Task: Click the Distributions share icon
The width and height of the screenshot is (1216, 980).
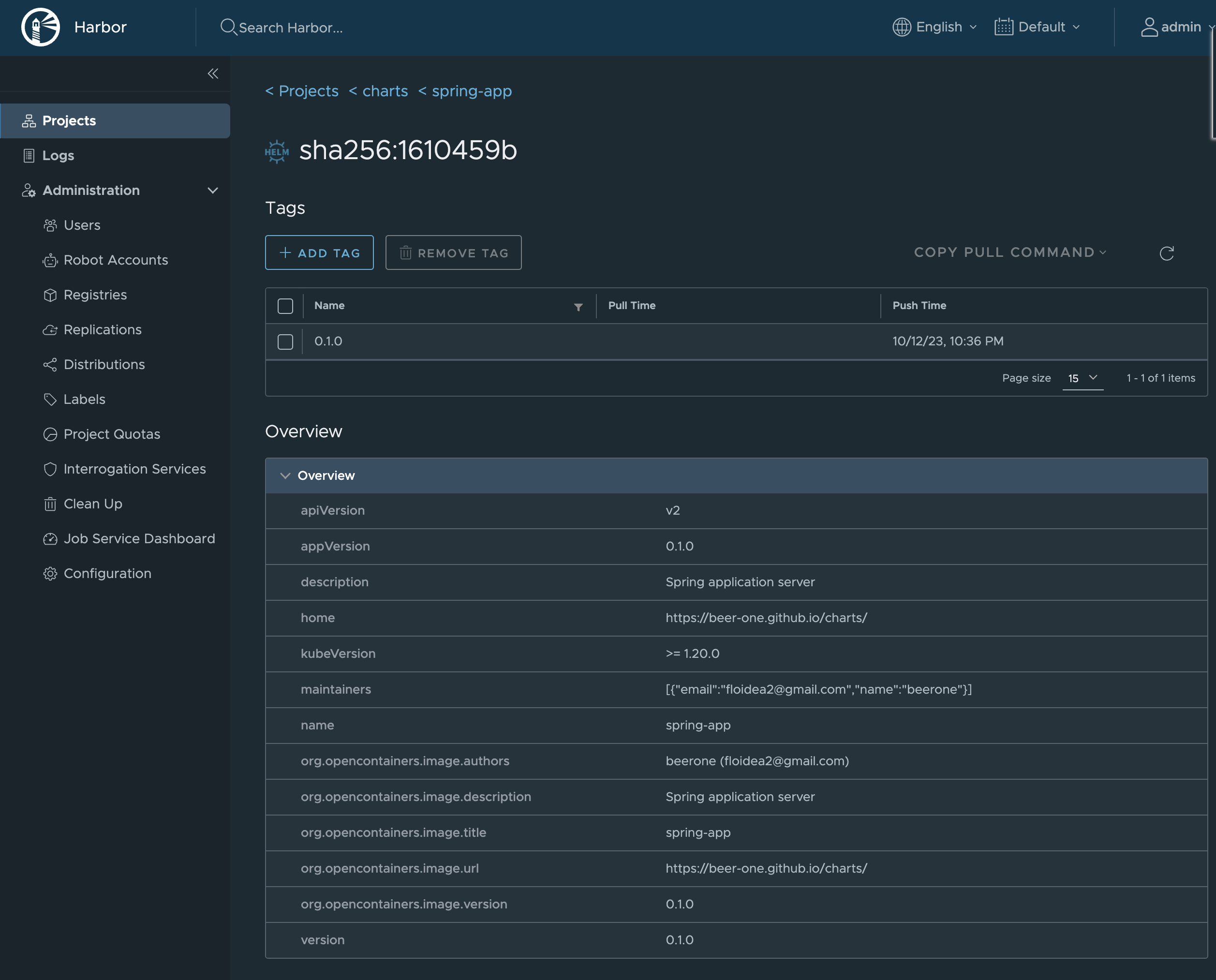Action: click(50, 365)
